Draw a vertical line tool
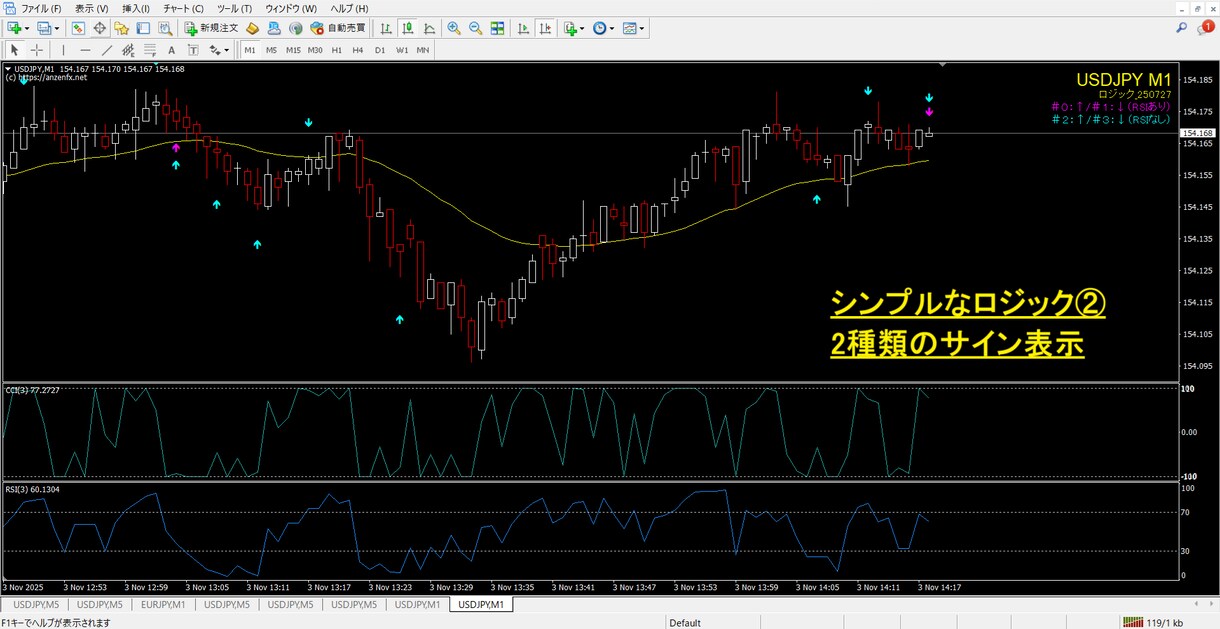Image resolution: width=1220 pixels, height=629 pixels. tap(64, 50)
